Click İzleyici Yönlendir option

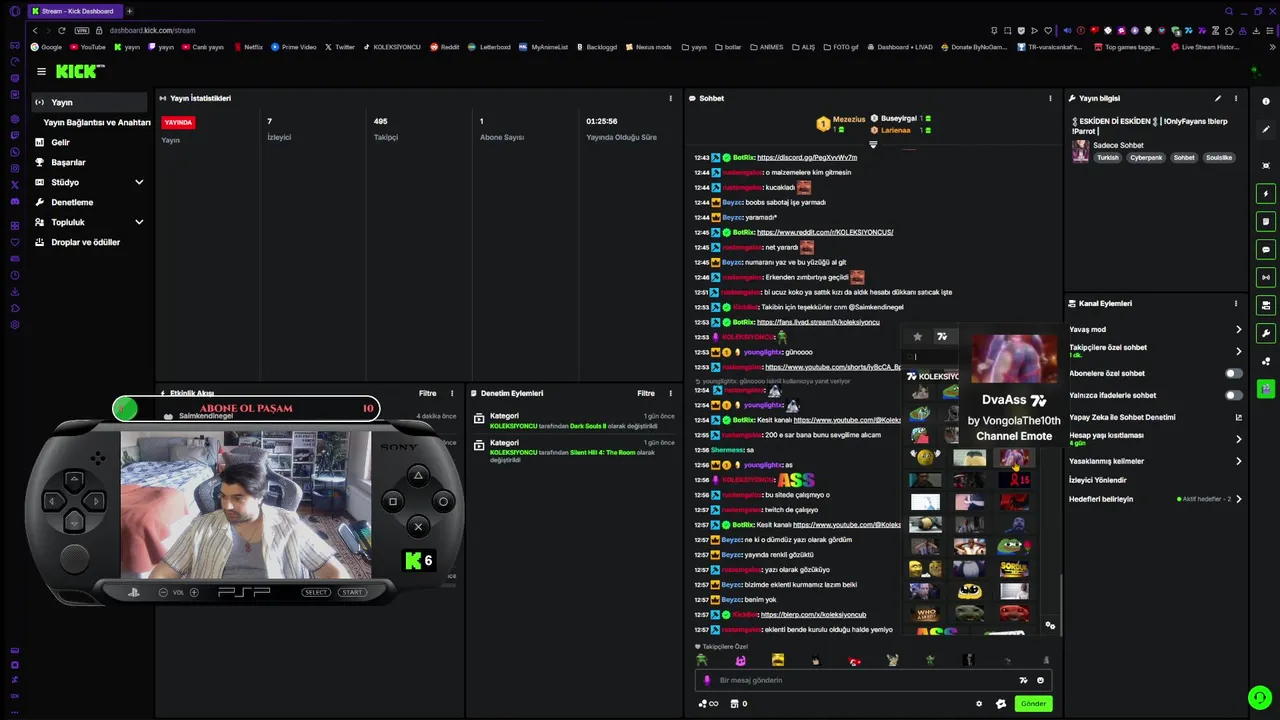pos(1097,480)
